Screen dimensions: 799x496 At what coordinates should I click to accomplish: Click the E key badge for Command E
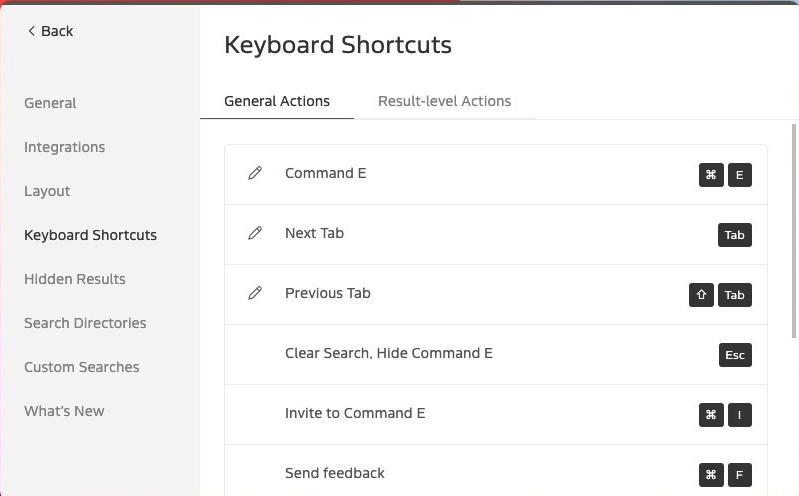coord(739,175)
